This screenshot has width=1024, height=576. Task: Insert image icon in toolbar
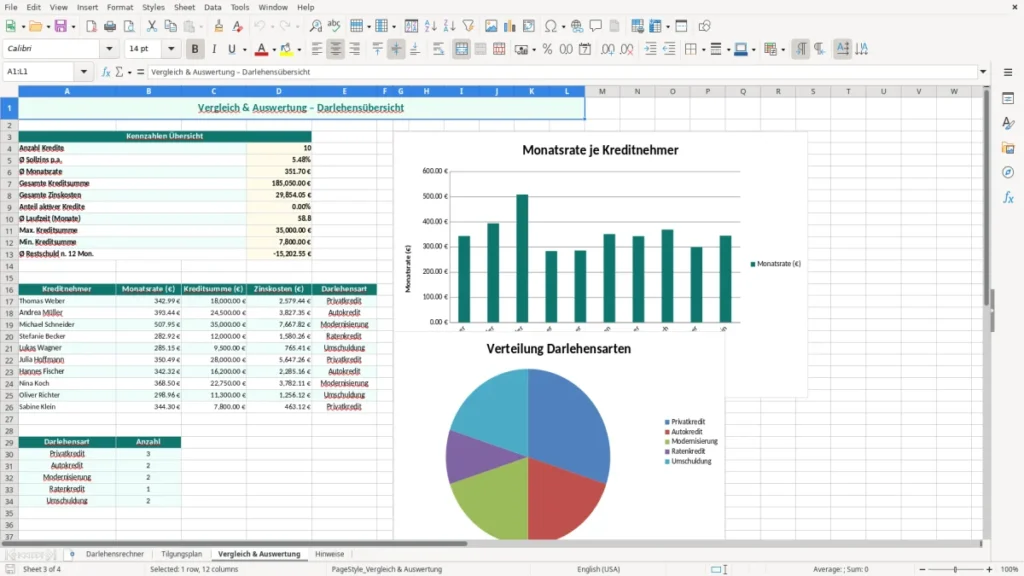[491, 26]
